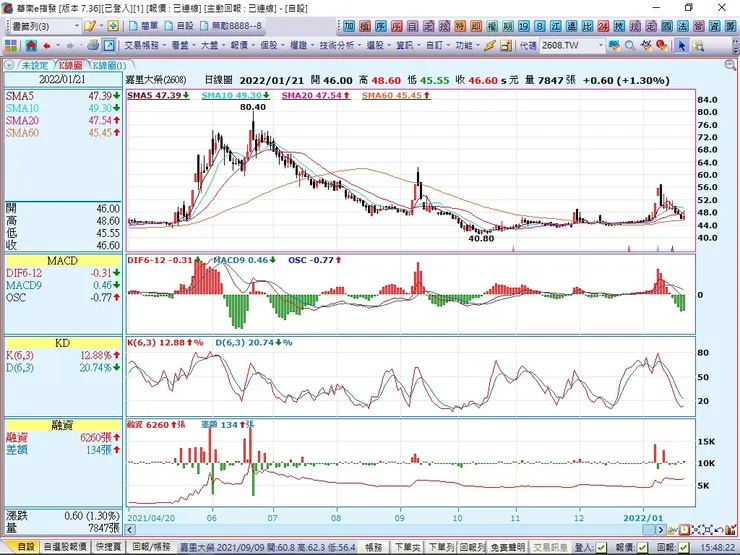Toggle the 登入 status checkbox
Image resolution: width=740 pixels, height=555 pixels.
(601, 547)
